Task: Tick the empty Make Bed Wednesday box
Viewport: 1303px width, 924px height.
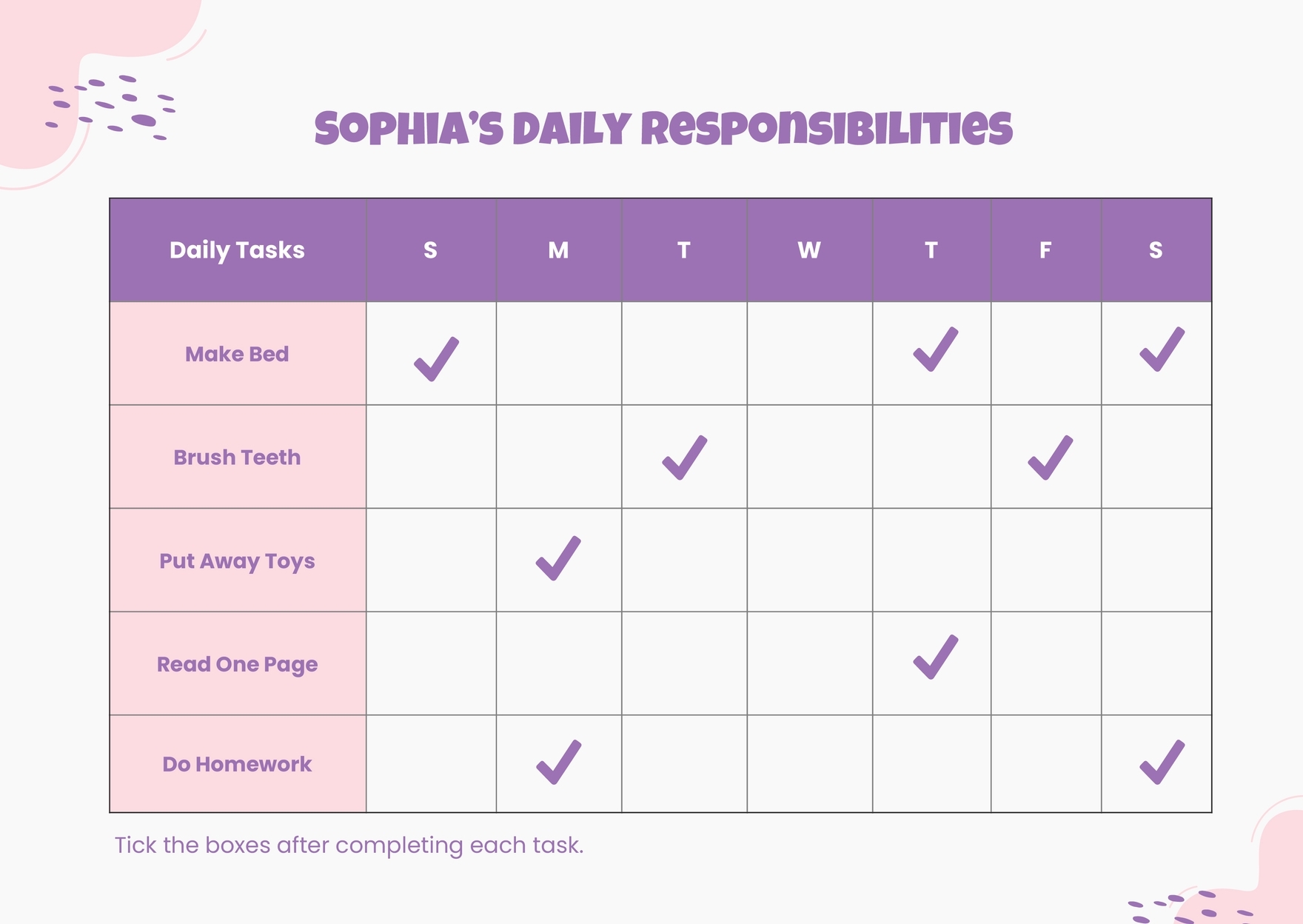Action: (x=809, y=353)
